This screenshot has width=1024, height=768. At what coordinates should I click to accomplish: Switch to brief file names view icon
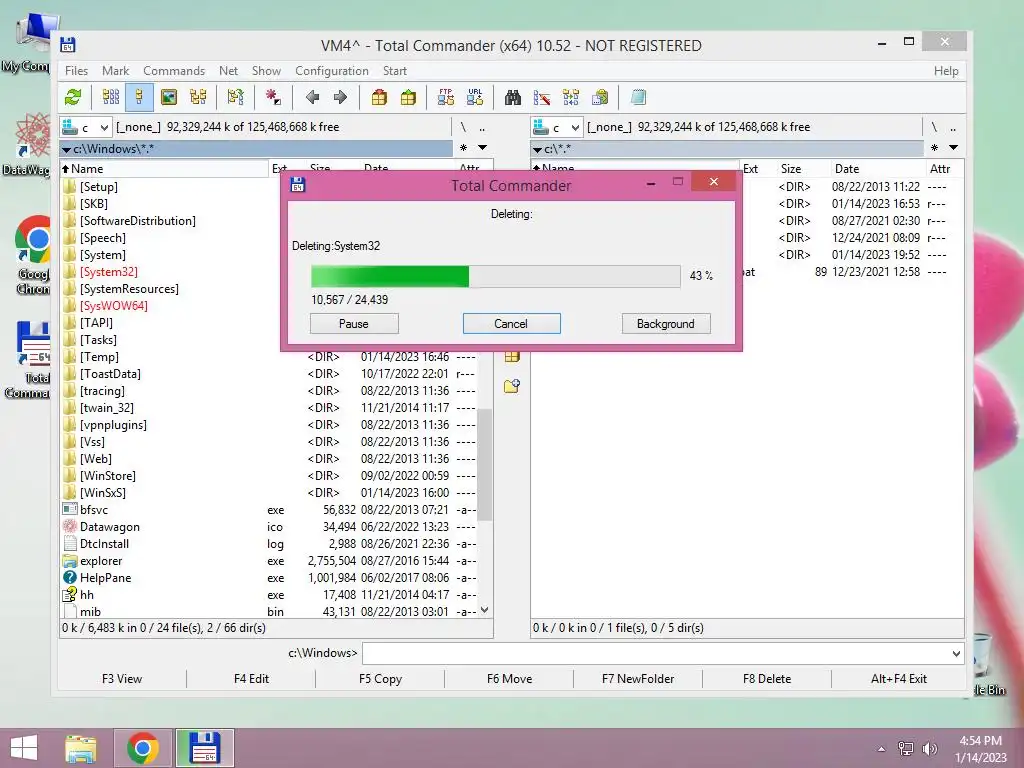coord(111,98)
